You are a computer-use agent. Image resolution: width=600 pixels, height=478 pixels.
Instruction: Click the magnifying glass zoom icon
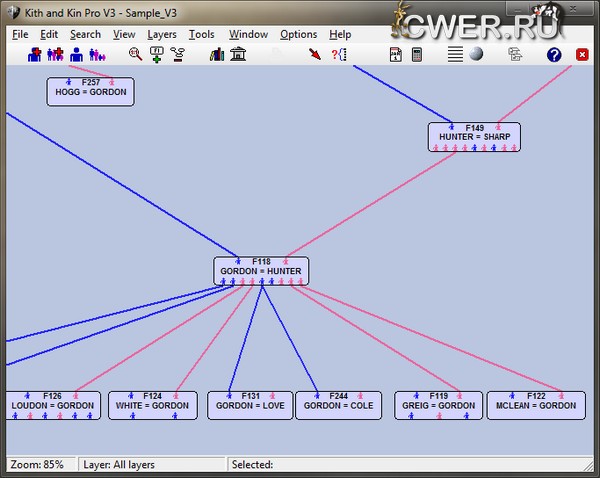tap(136, 54)
